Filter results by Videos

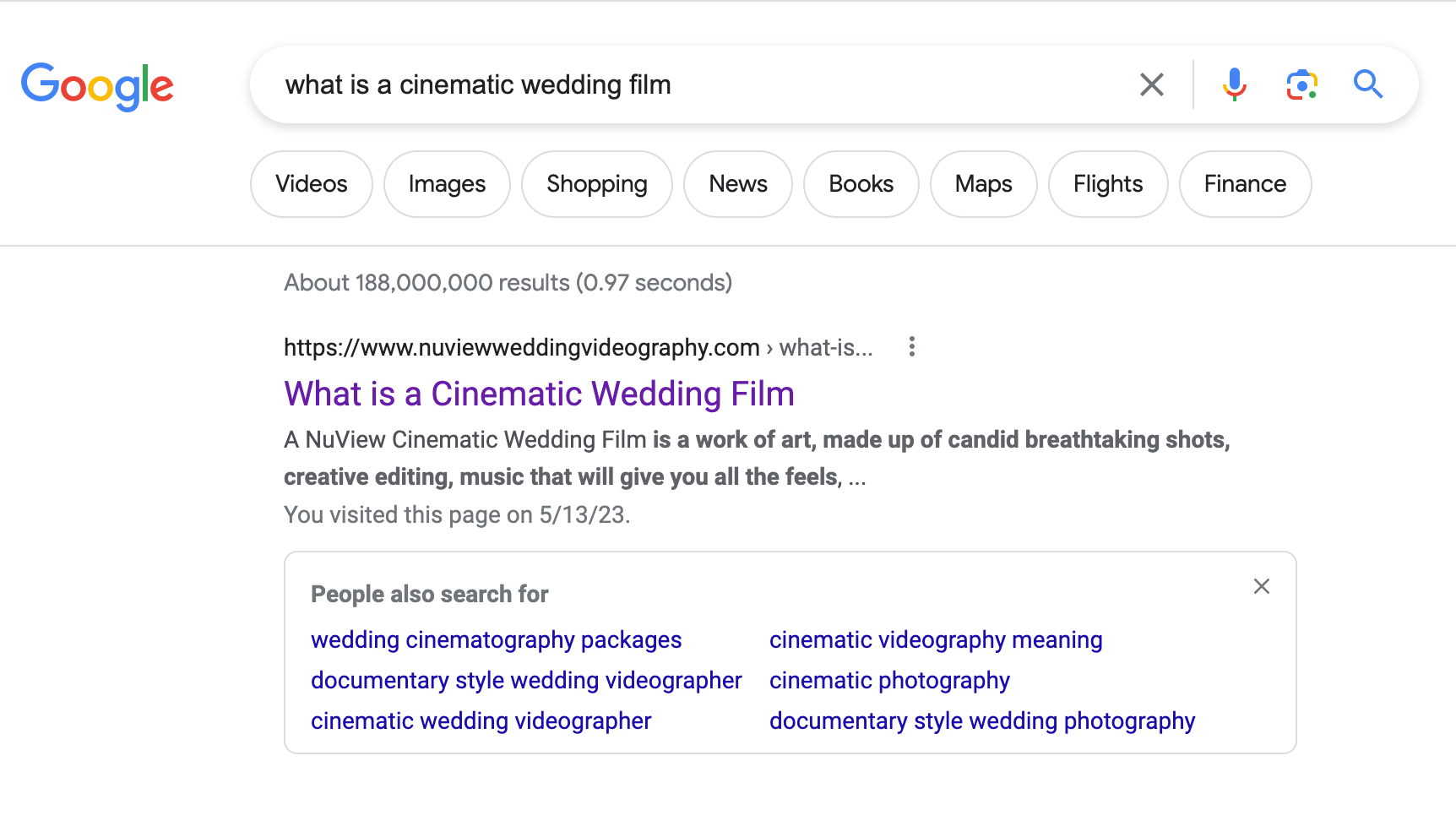(x=312, y=184)
